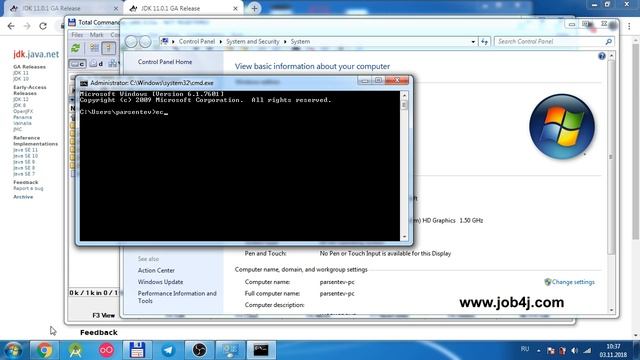Click the System window scrollbar down arrow
Screen dimensions: 640x360
click(611, 310)
